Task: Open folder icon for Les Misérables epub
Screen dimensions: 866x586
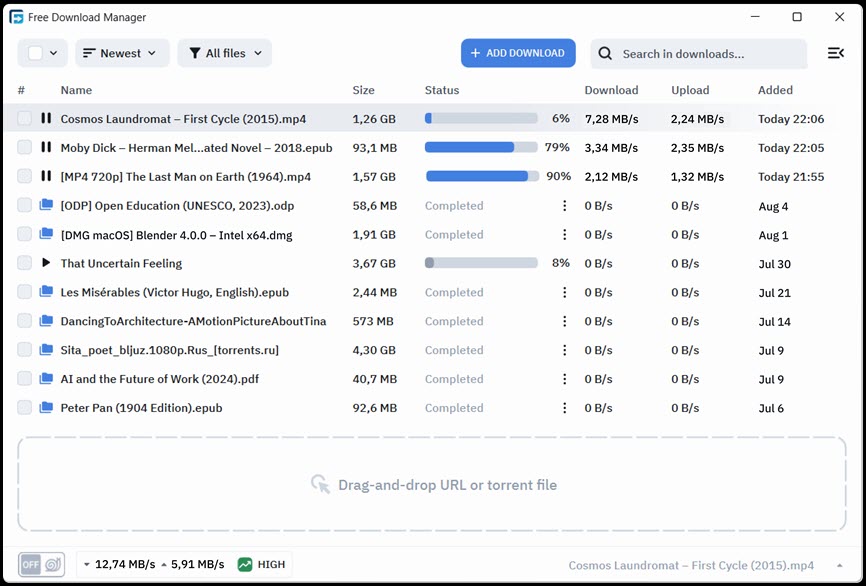Action: [x=46, y=292]
